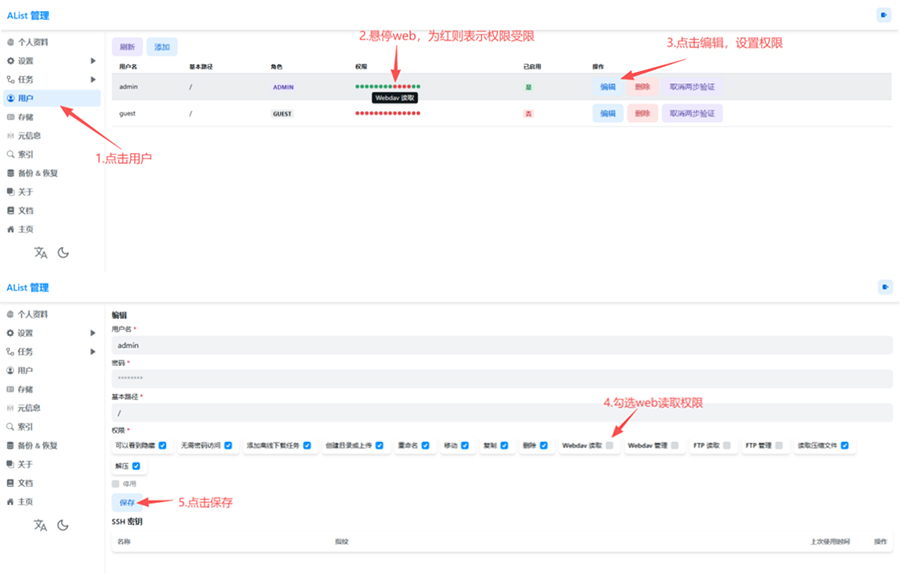Click the 基本路径 input field
The image size is (900, 574).
point(500,412)
